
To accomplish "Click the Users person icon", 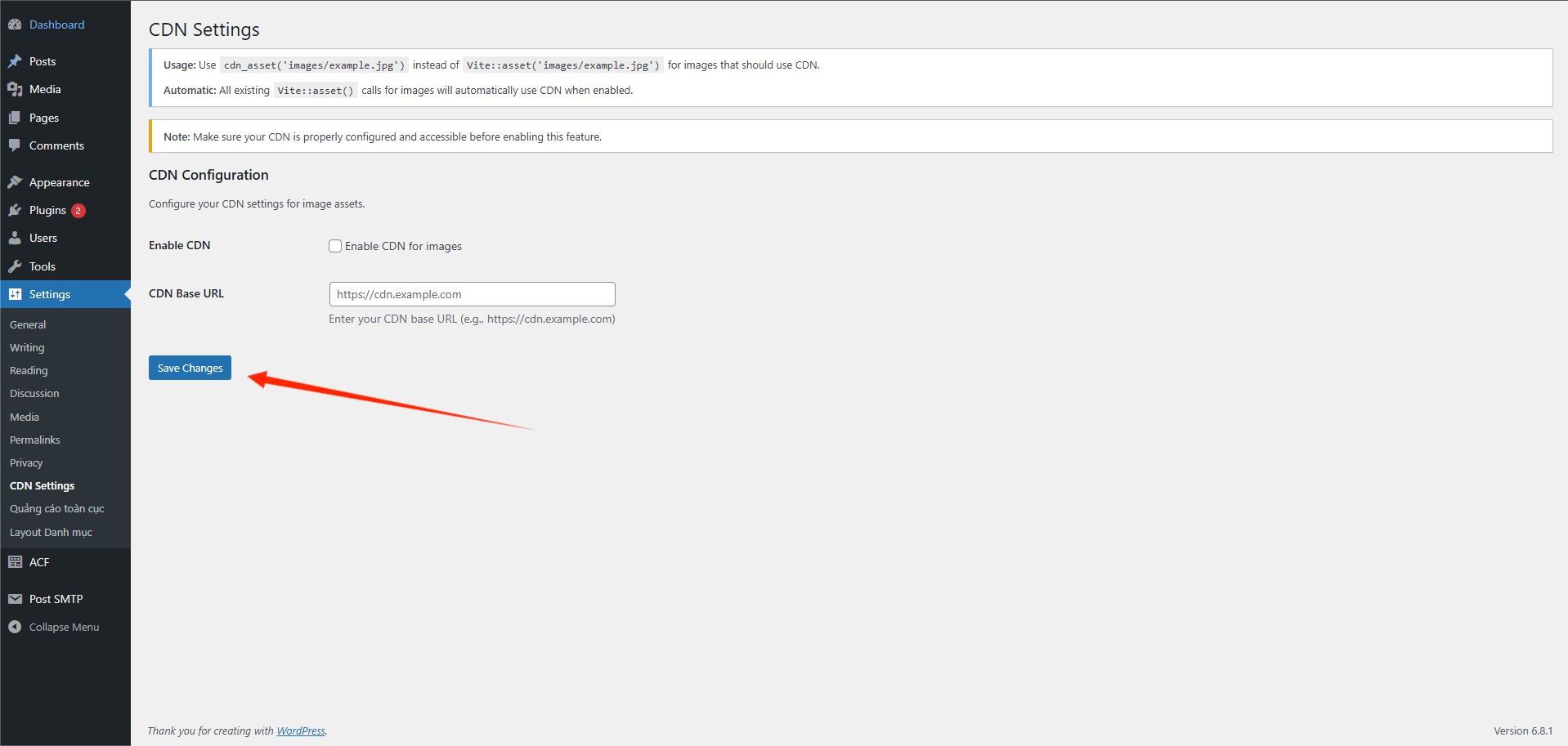I will click(15, 238).
